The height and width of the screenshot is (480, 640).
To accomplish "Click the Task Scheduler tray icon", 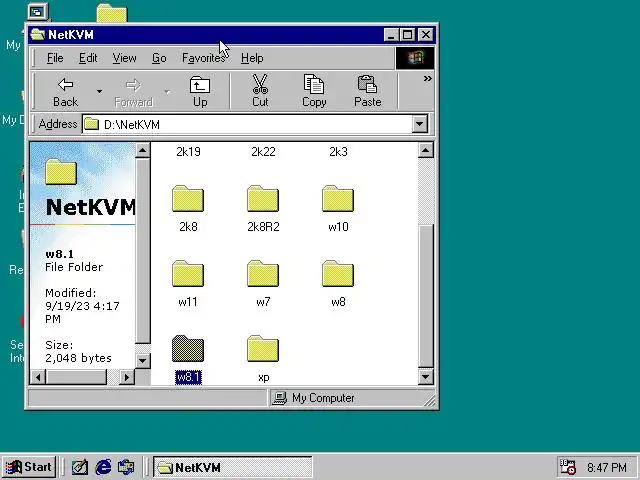I will click(x=567, y=467).
